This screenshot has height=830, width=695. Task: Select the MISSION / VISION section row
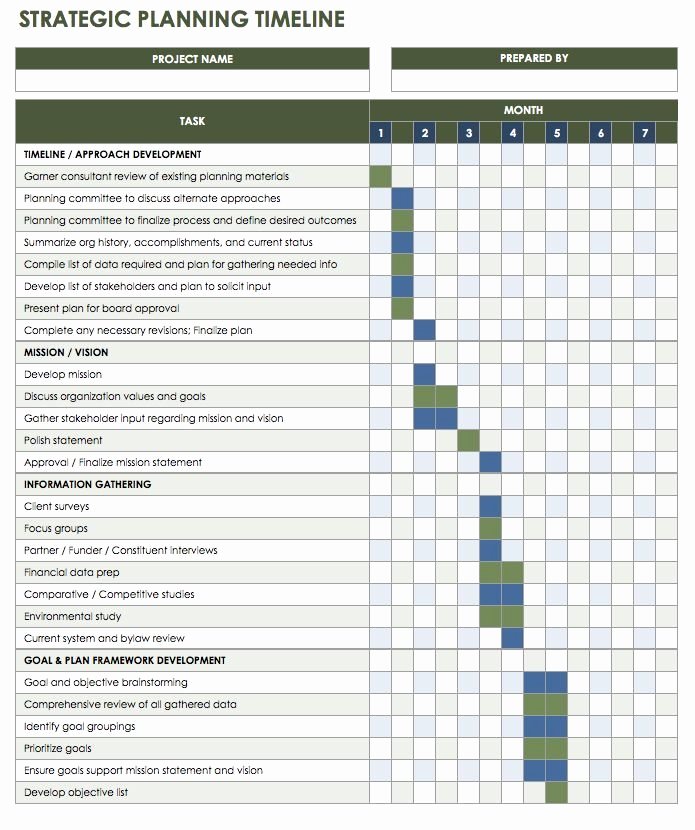[x=346, y=353]
